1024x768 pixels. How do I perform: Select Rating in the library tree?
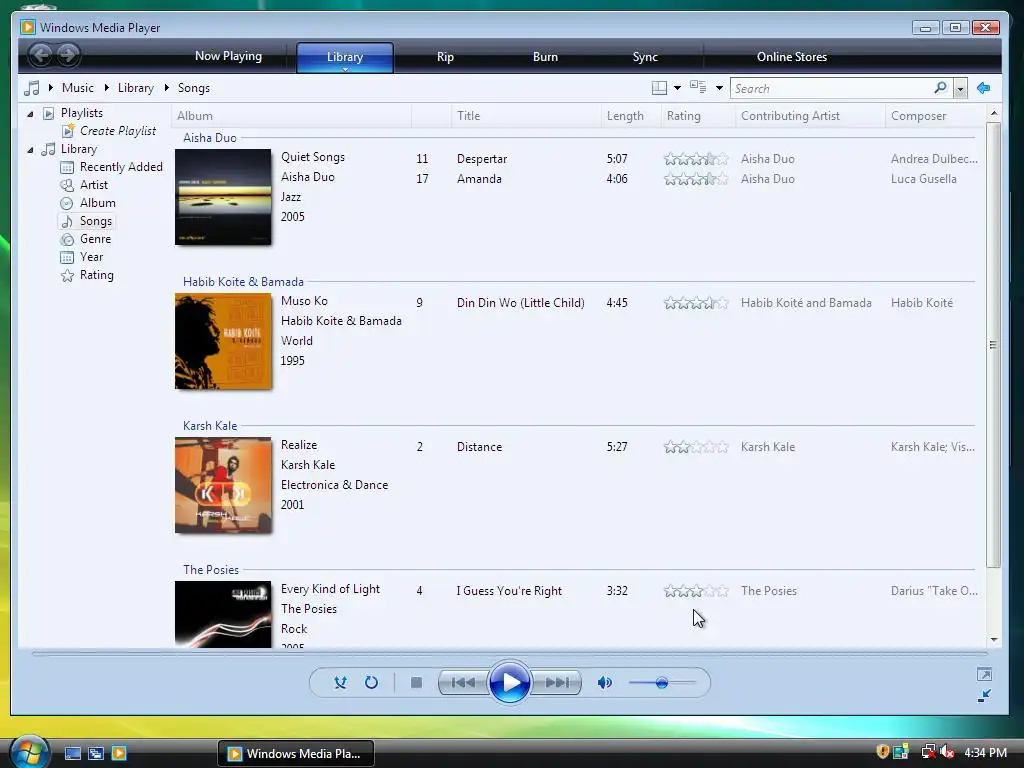point(97,275)
